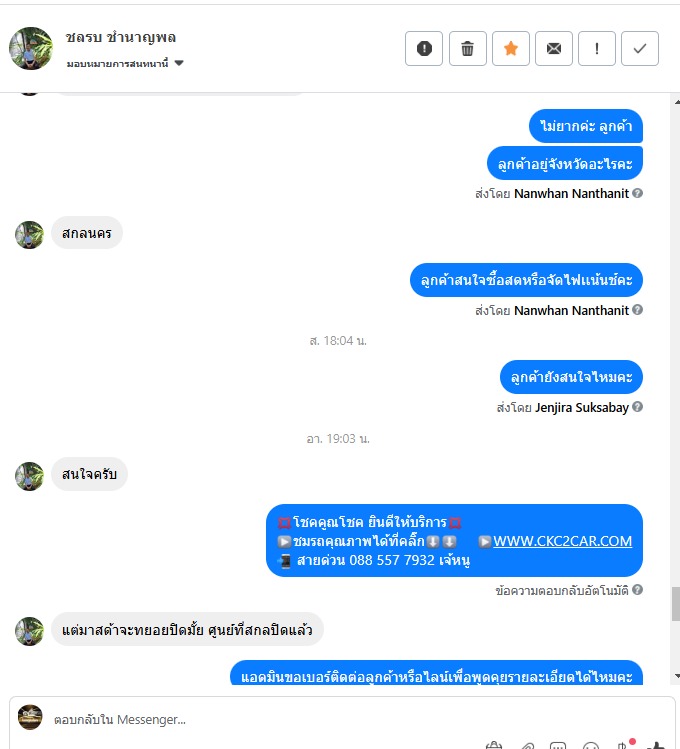Toggle the orange star follow-up flag

tap(510, 48)
